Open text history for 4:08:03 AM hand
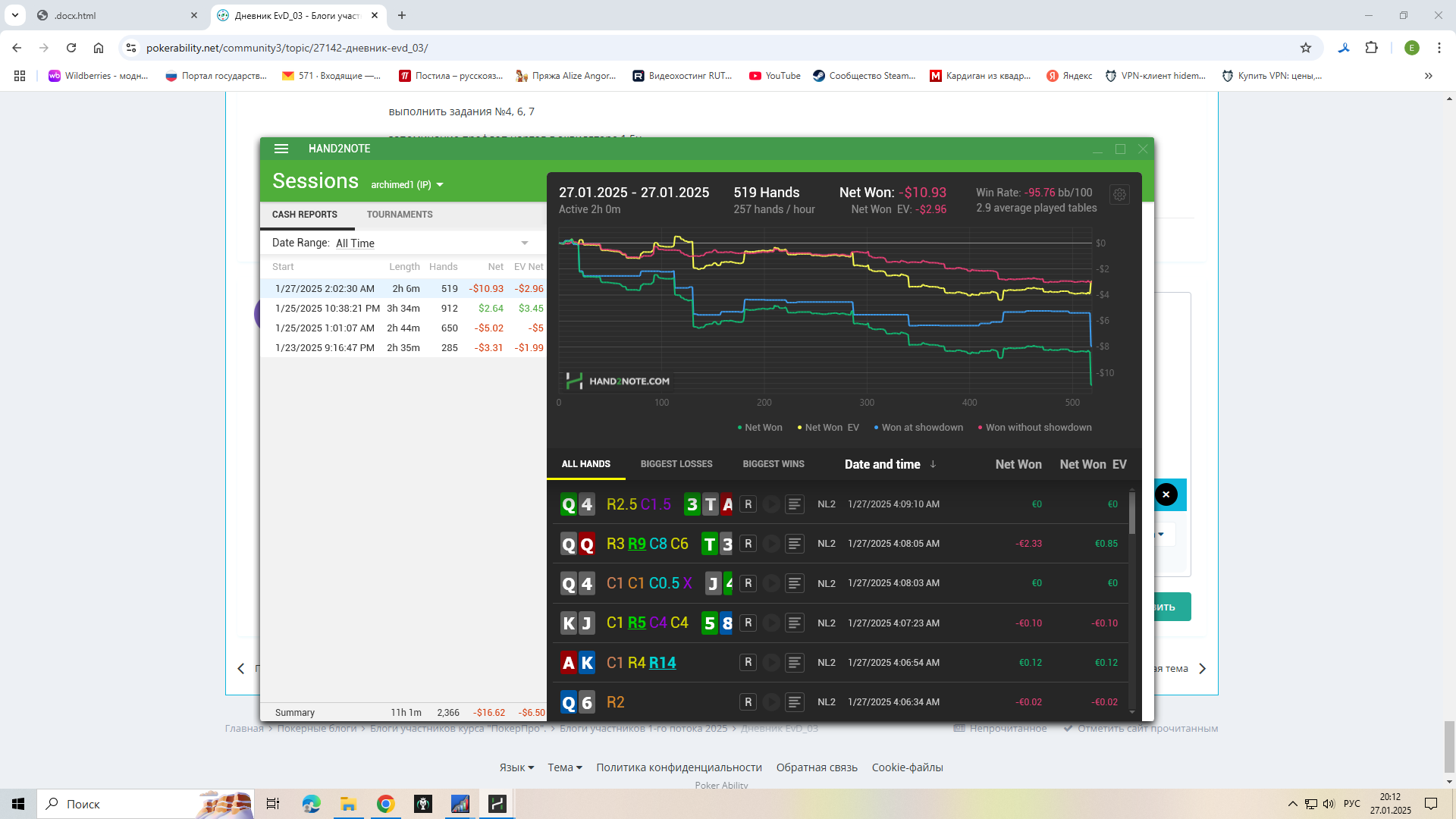The width and height of the screenshot is (1456, 819). coord(794,583)
